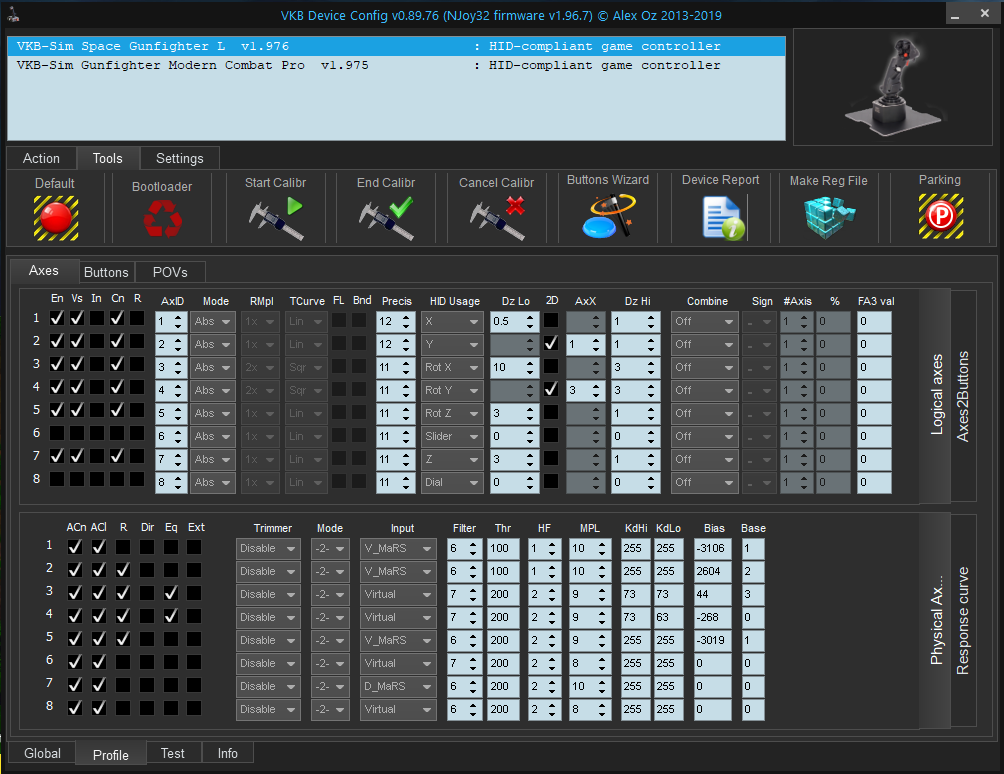Viewport: 1004px width, 774px height.
Task: Disable Vs checkbox for logical axis 1
Action: click(77, 318)
